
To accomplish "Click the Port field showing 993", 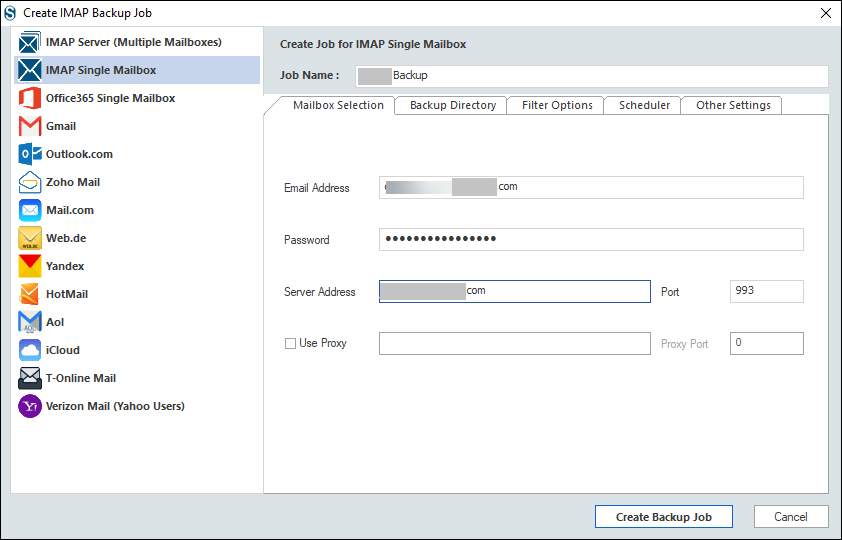I will [767, 291].
